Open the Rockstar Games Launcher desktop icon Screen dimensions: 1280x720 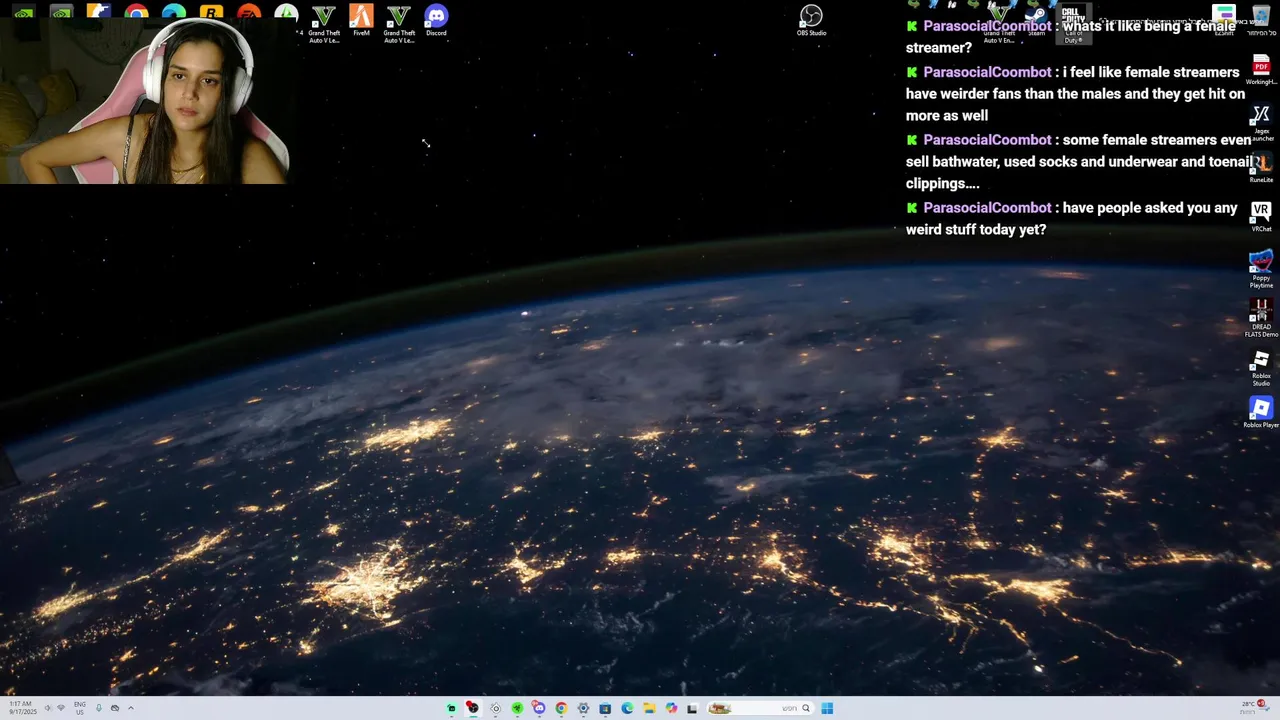211,11
